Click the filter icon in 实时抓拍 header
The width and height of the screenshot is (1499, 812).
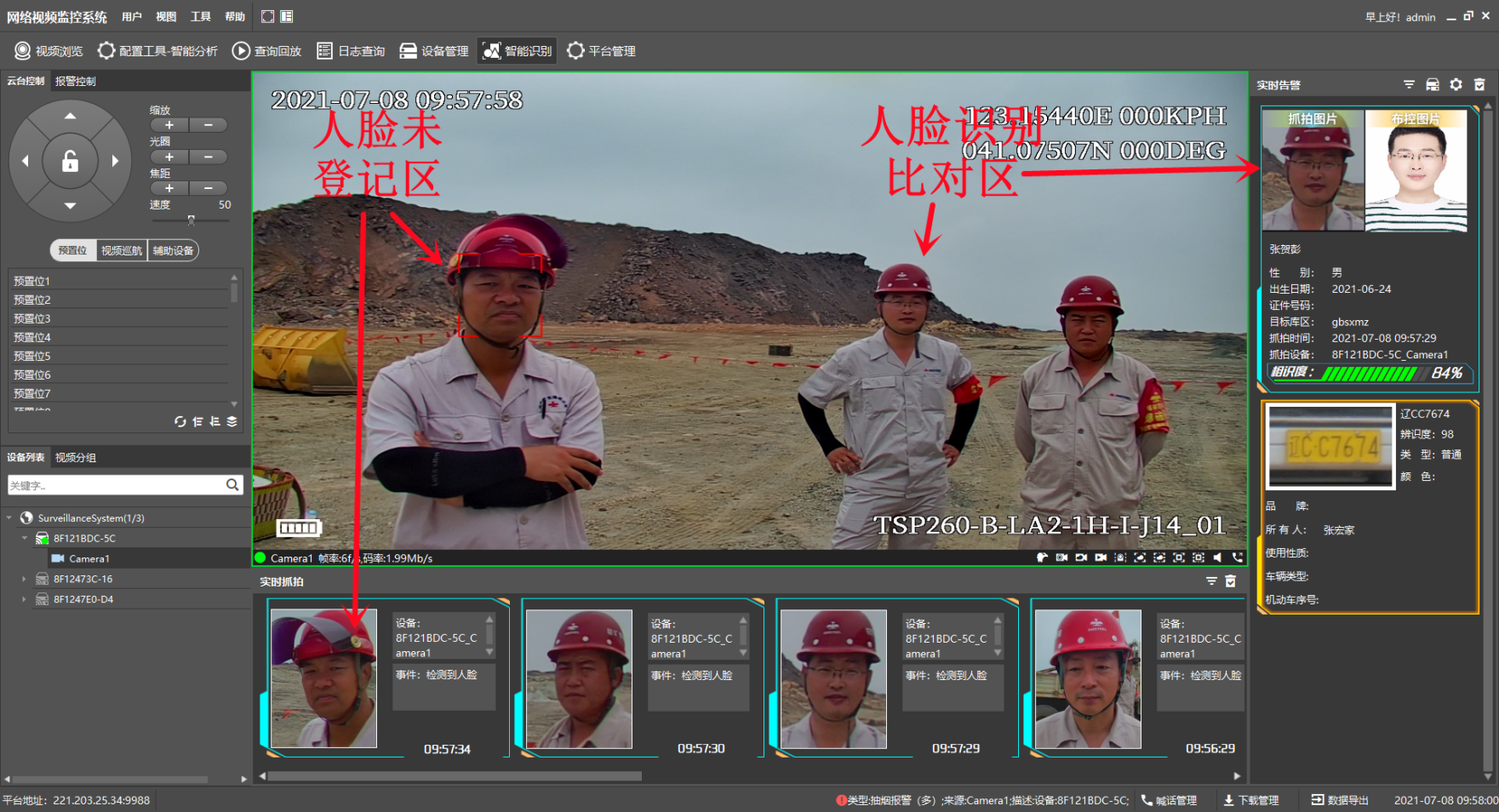point(1211,581)
